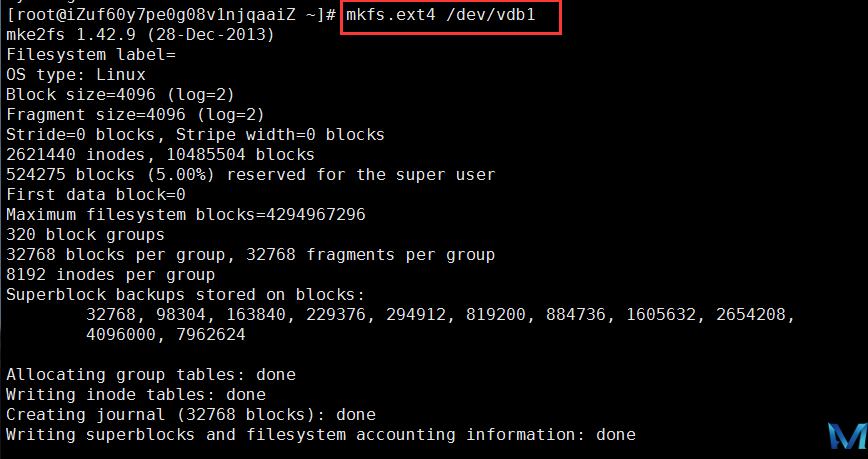Click the Superblock backups stored on blocks line
The height and width of the screenshot is (459, 868).
[x=186, y=295]
